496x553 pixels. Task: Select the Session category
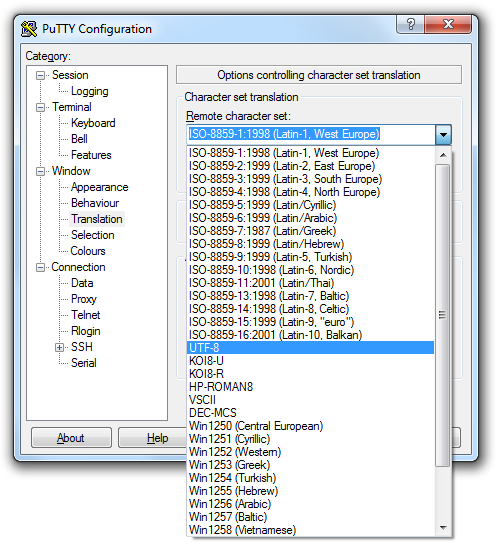click(x=70, y=75)
